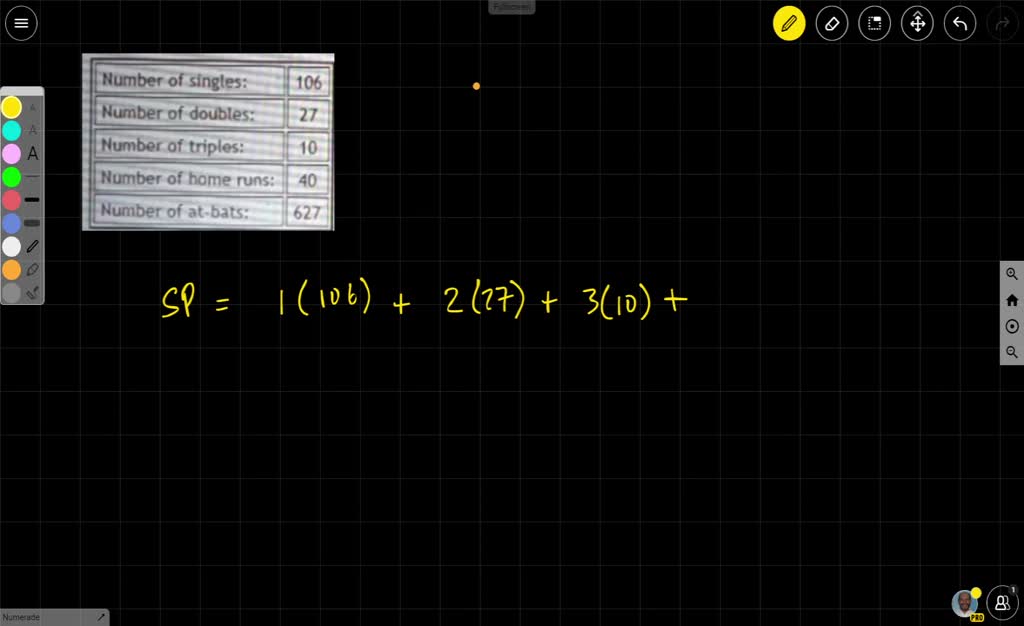Center the view with the target icon

(x=1012, y=326)
